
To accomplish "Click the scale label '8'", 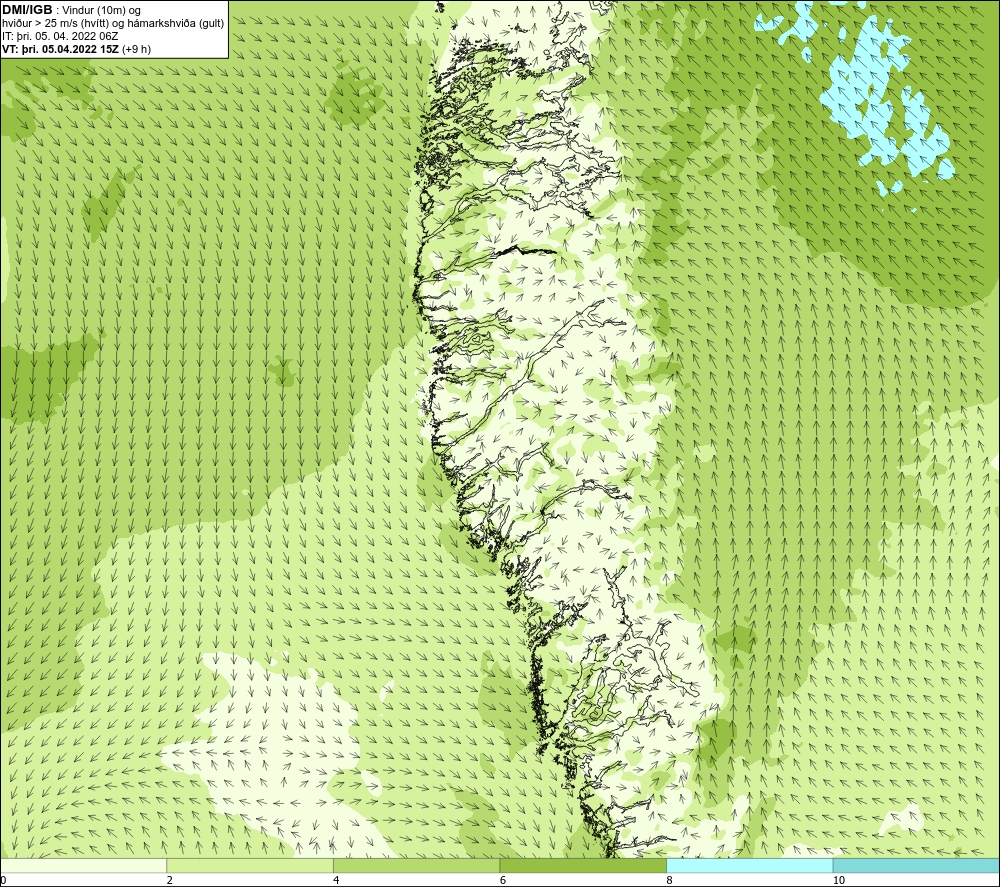I will coord(669,880).
